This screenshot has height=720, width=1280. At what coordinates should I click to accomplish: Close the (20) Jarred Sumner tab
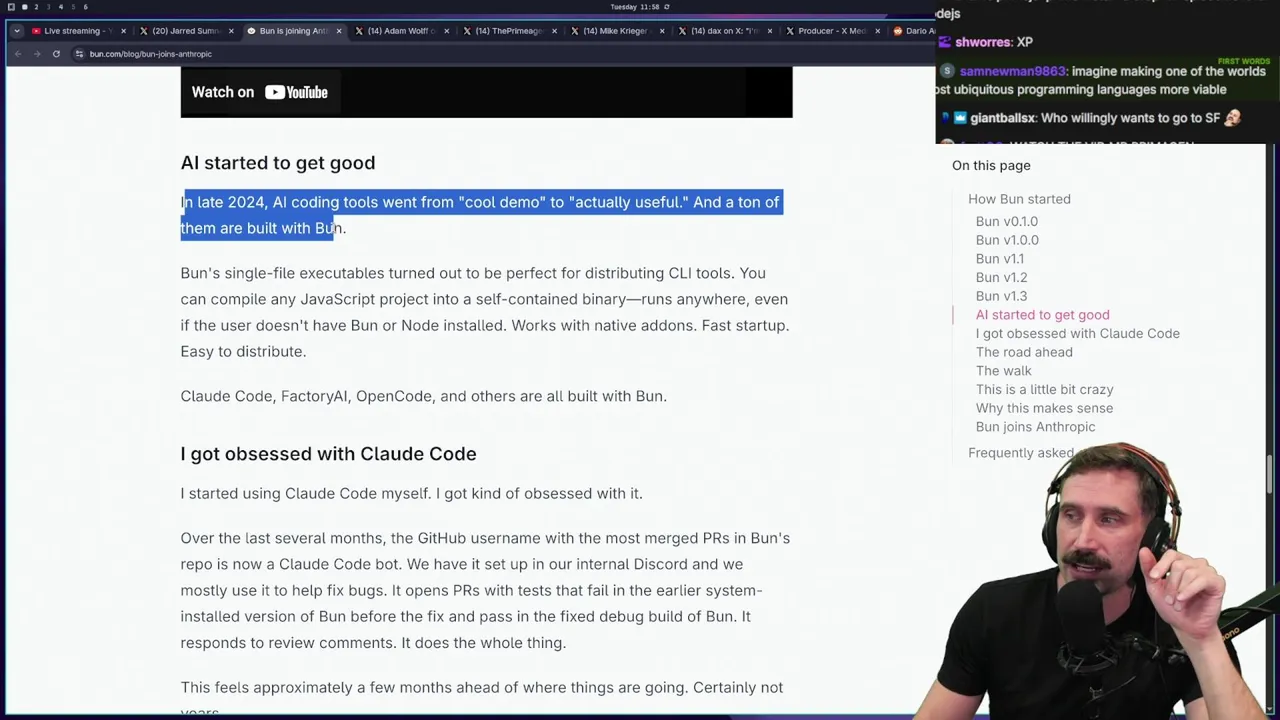tap(231, 31)
